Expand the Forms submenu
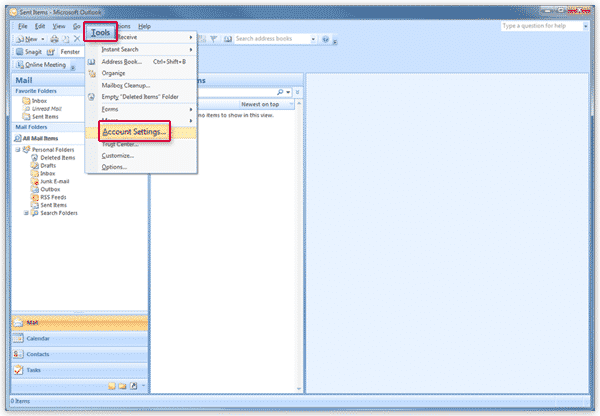Screen dimensions: 600x416 pyautogui.click(x=191, y=108)
